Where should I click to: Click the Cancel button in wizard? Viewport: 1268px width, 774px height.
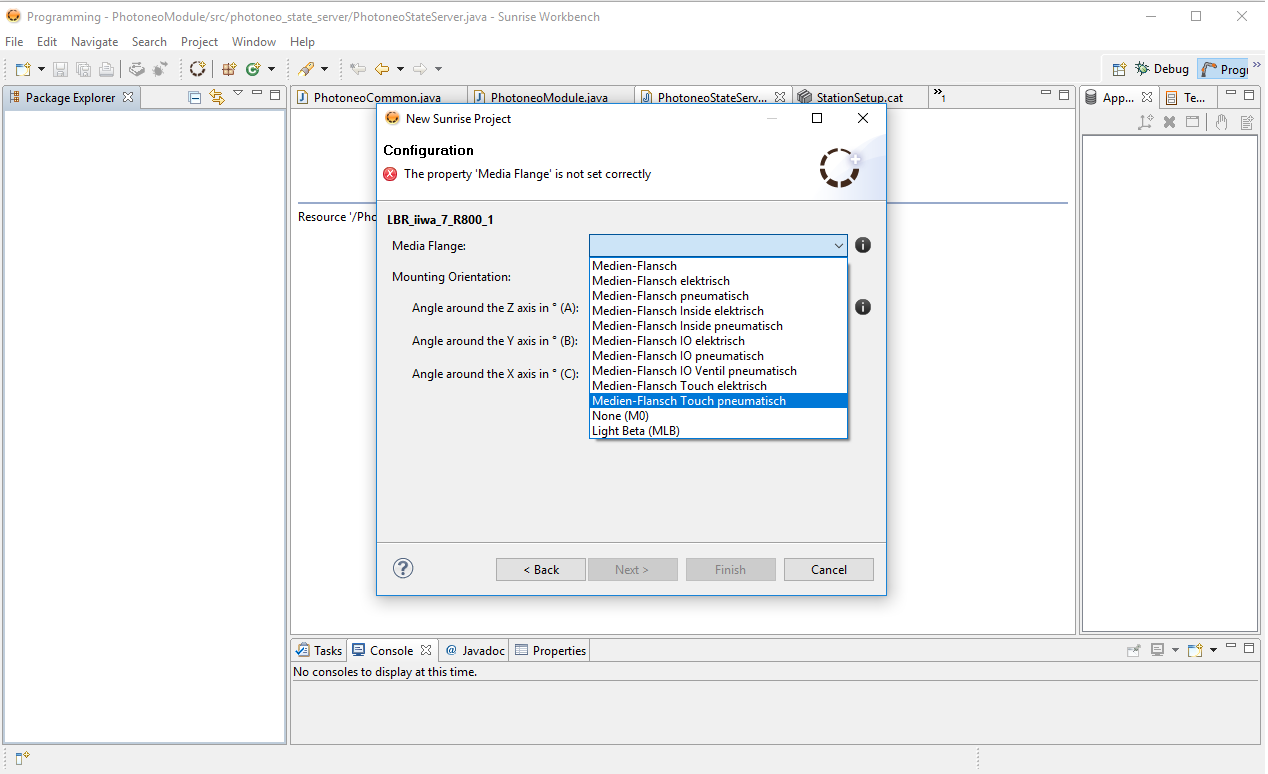pos(829,569)
